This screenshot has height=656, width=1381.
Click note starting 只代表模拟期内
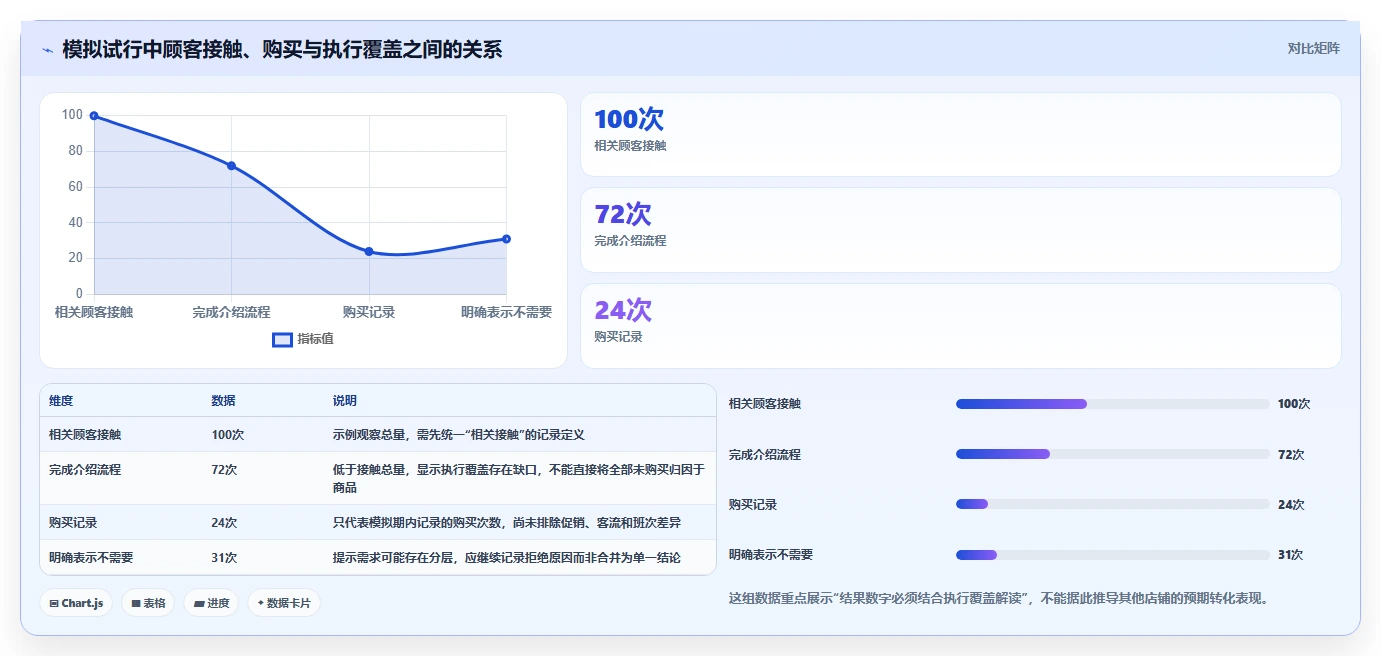507,523
